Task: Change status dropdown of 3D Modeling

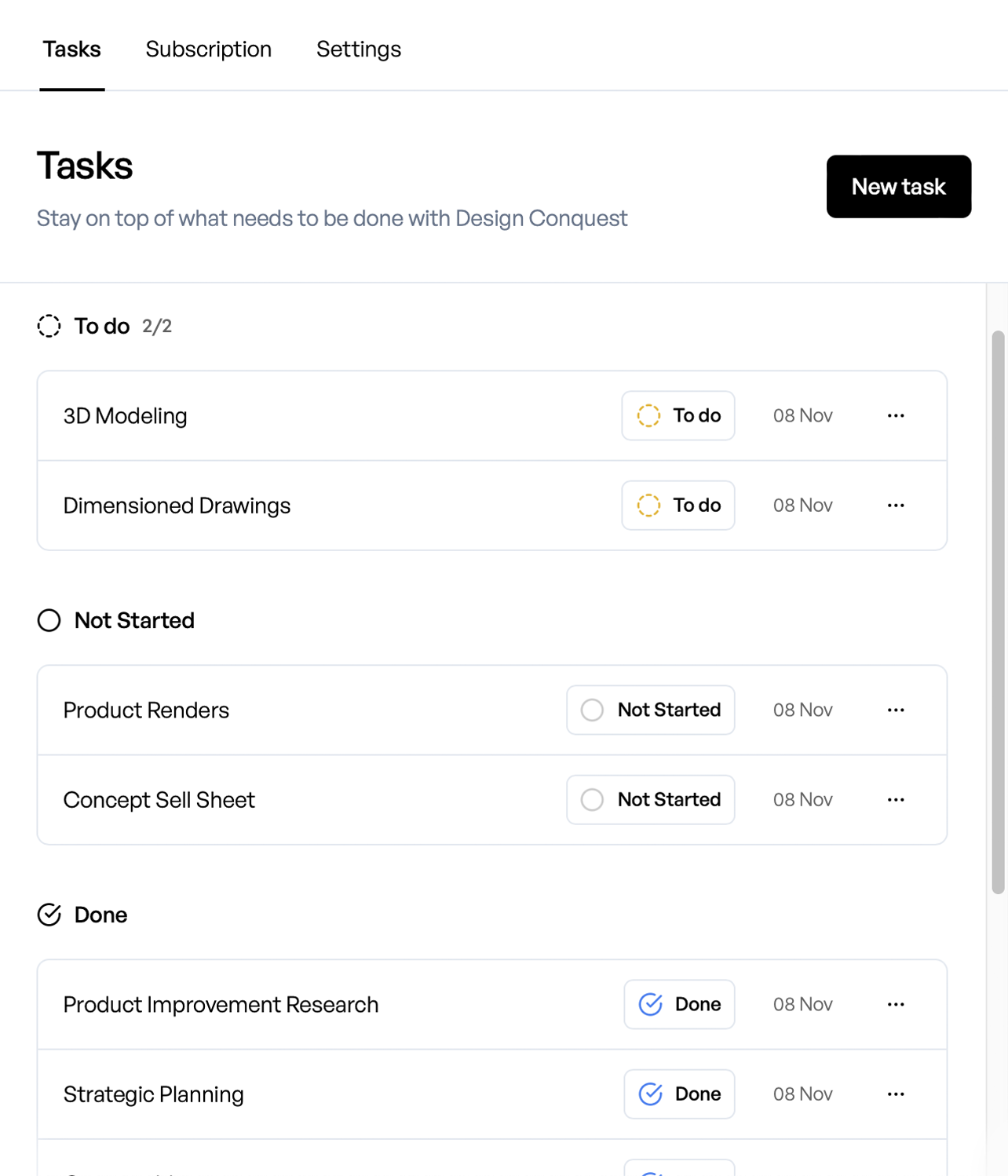Action: 678,415
